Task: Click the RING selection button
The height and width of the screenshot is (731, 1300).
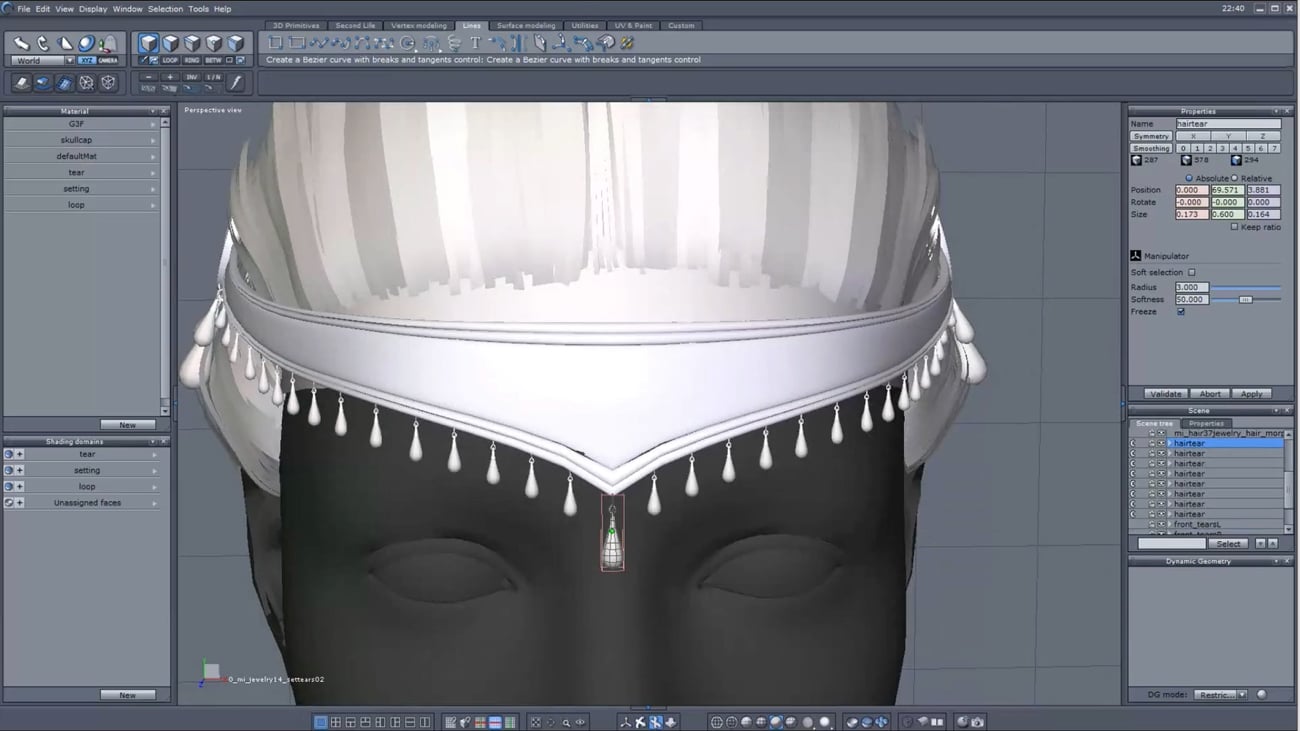Action: pyautogui.click(x=192, y=60)
